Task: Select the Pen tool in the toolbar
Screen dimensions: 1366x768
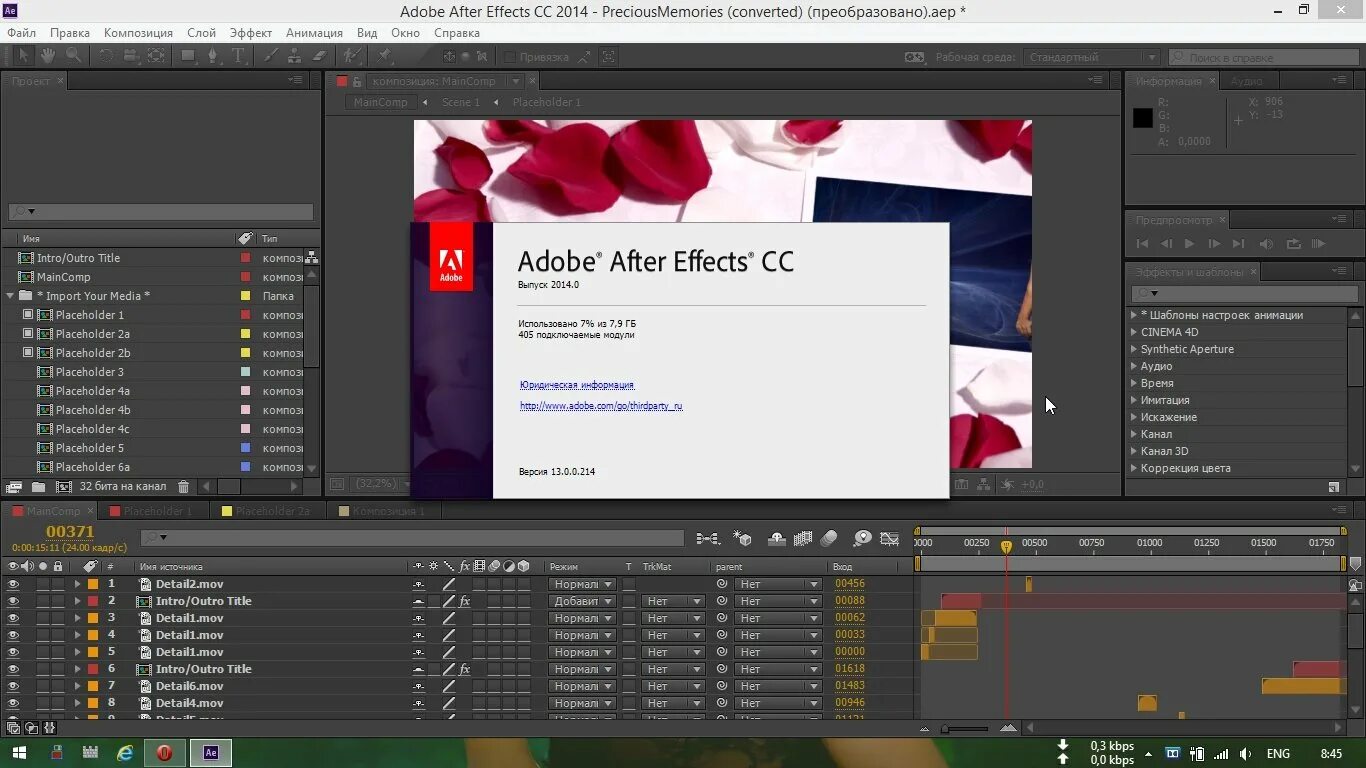Action: (213, 56)
